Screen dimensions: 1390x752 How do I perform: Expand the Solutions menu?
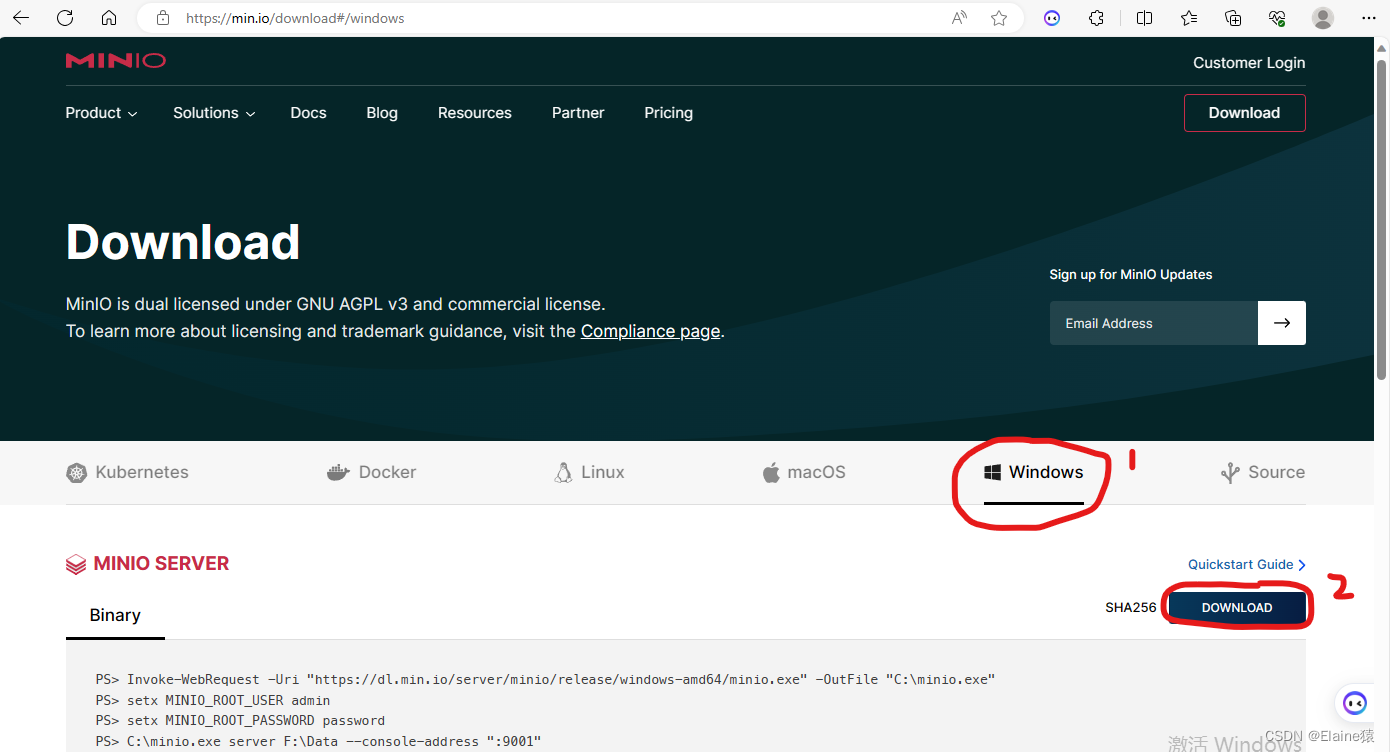coord(214,113)
